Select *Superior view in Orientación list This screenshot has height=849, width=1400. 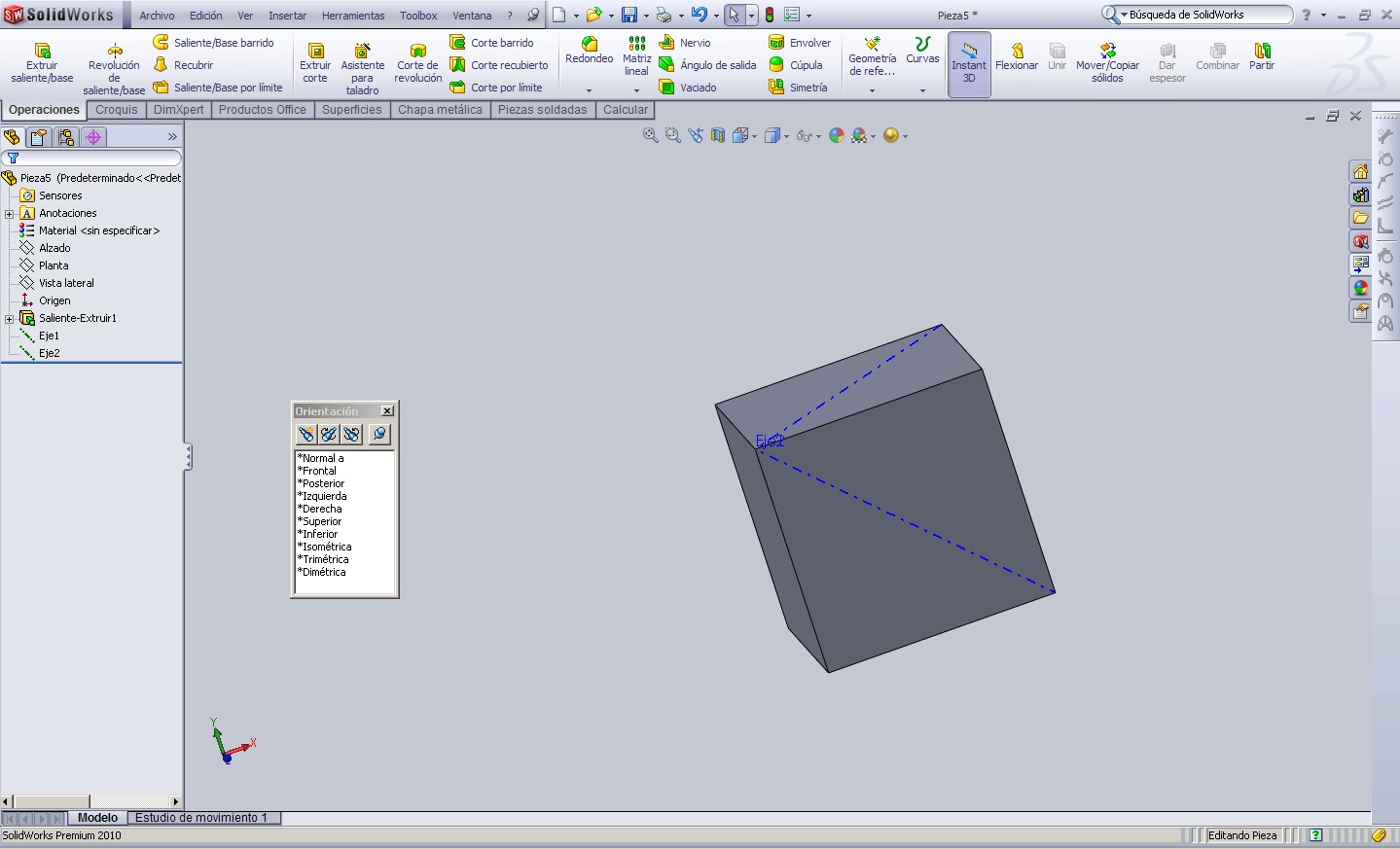[320, 521]
